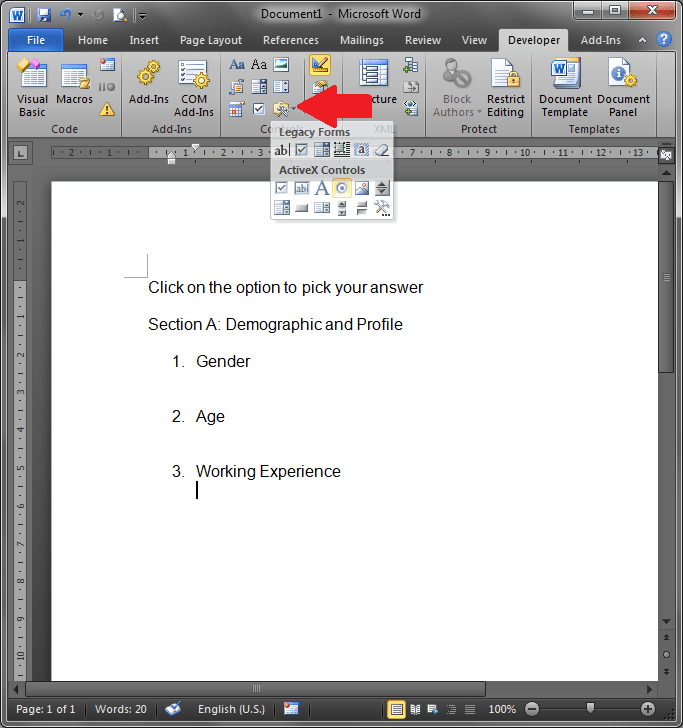This screenshot has height=728, width=683.
Task: Insert an ActiveX Scroll Bar control
Action: (342, 208)
